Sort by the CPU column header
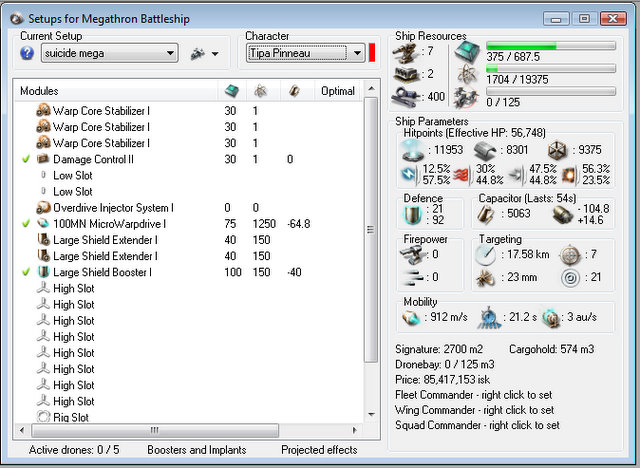The height and width of the screenshot is (468, 640). click(x=232, y=91)
